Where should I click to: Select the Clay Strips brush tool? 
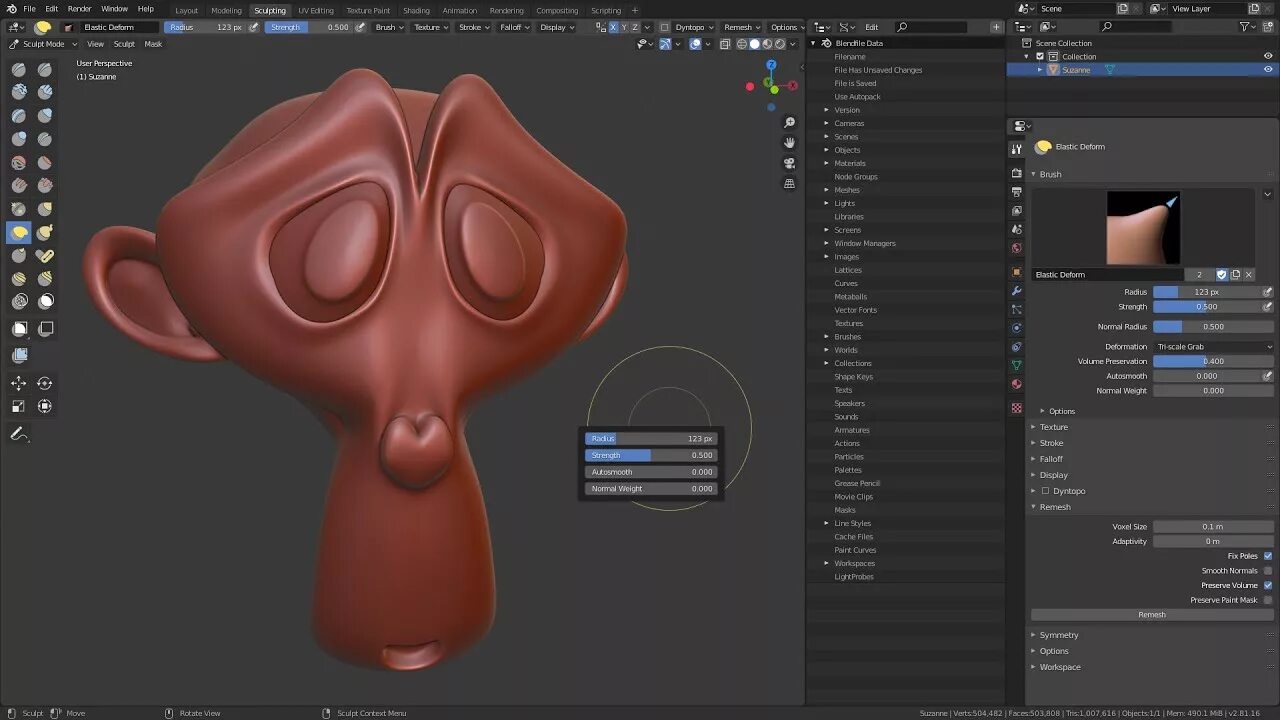[45, 92]
